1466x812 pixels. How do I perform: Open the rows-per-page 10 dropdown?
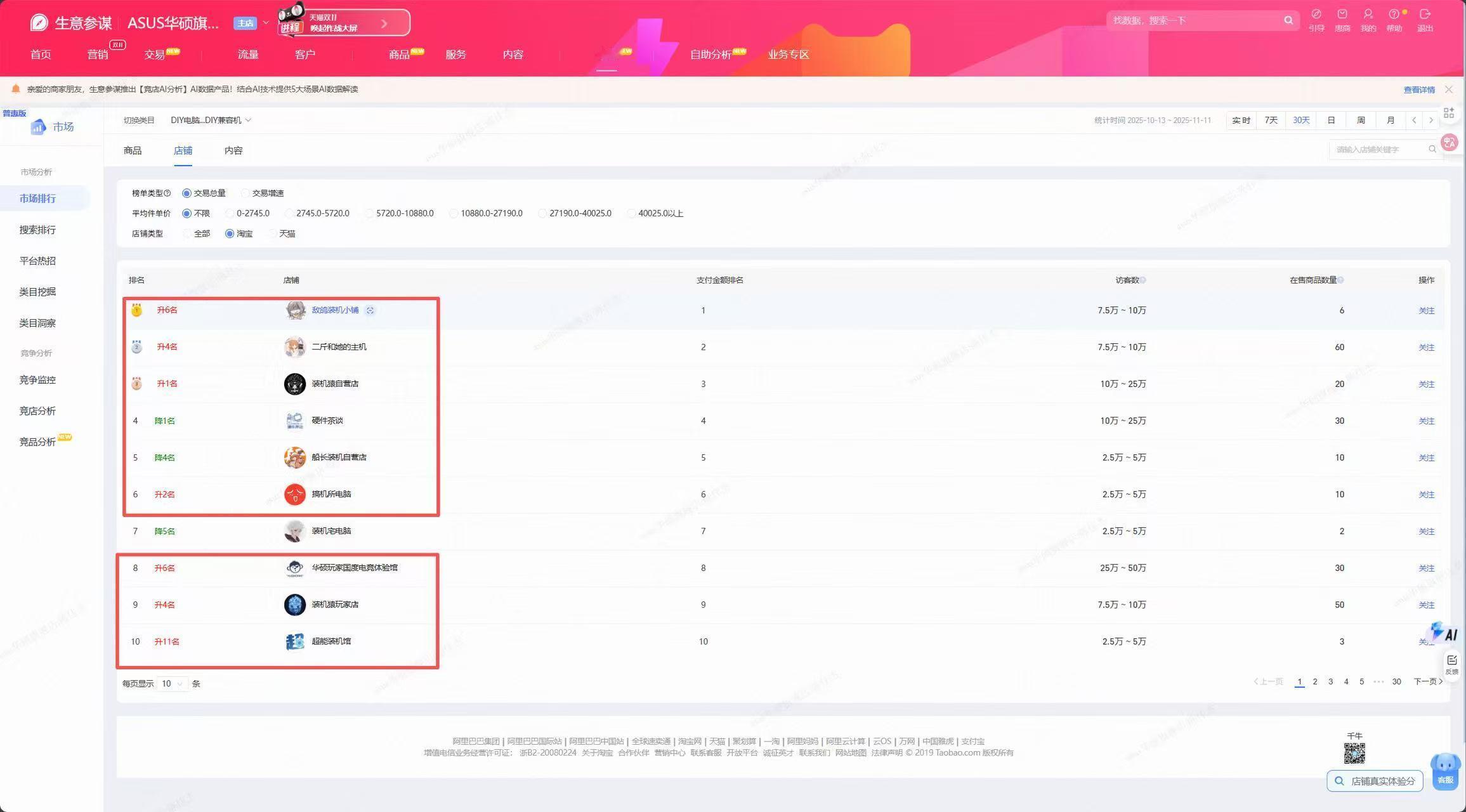click(172, 684)
